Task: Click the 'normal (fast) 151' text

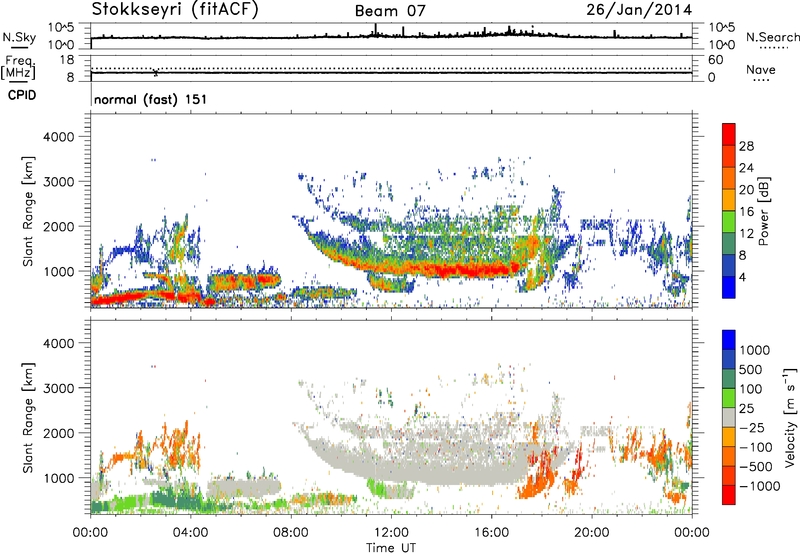Action: coord(151,99)
